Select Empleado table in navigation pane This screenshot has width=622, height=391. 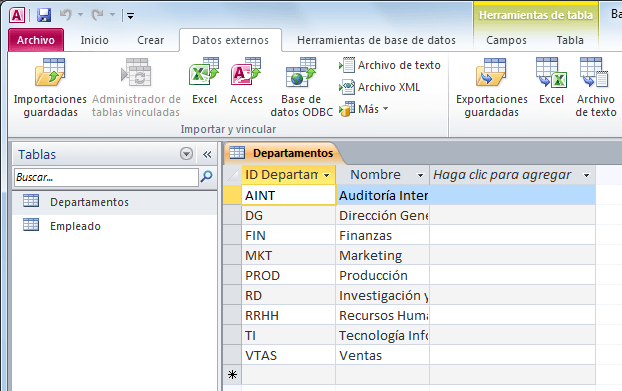[x=115, y=226]
